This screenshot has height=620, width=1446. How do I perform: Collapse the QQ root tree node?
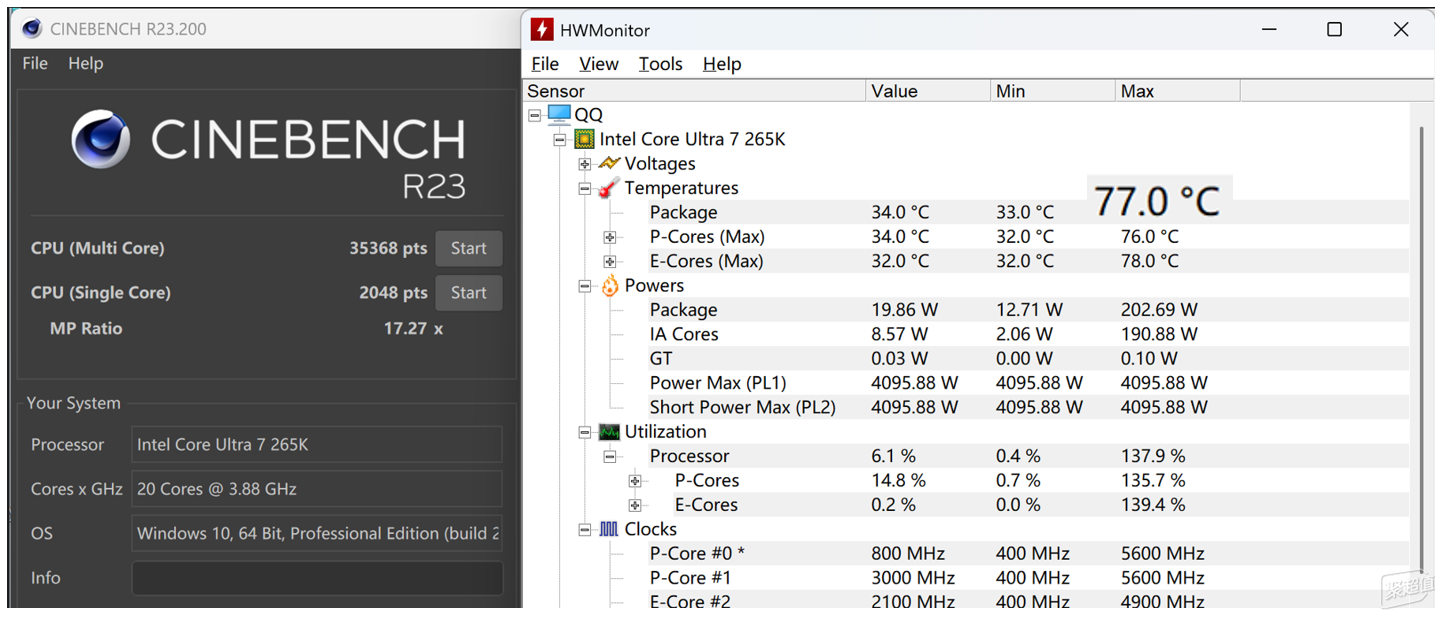pyautogui.click(x=535, y=115)
